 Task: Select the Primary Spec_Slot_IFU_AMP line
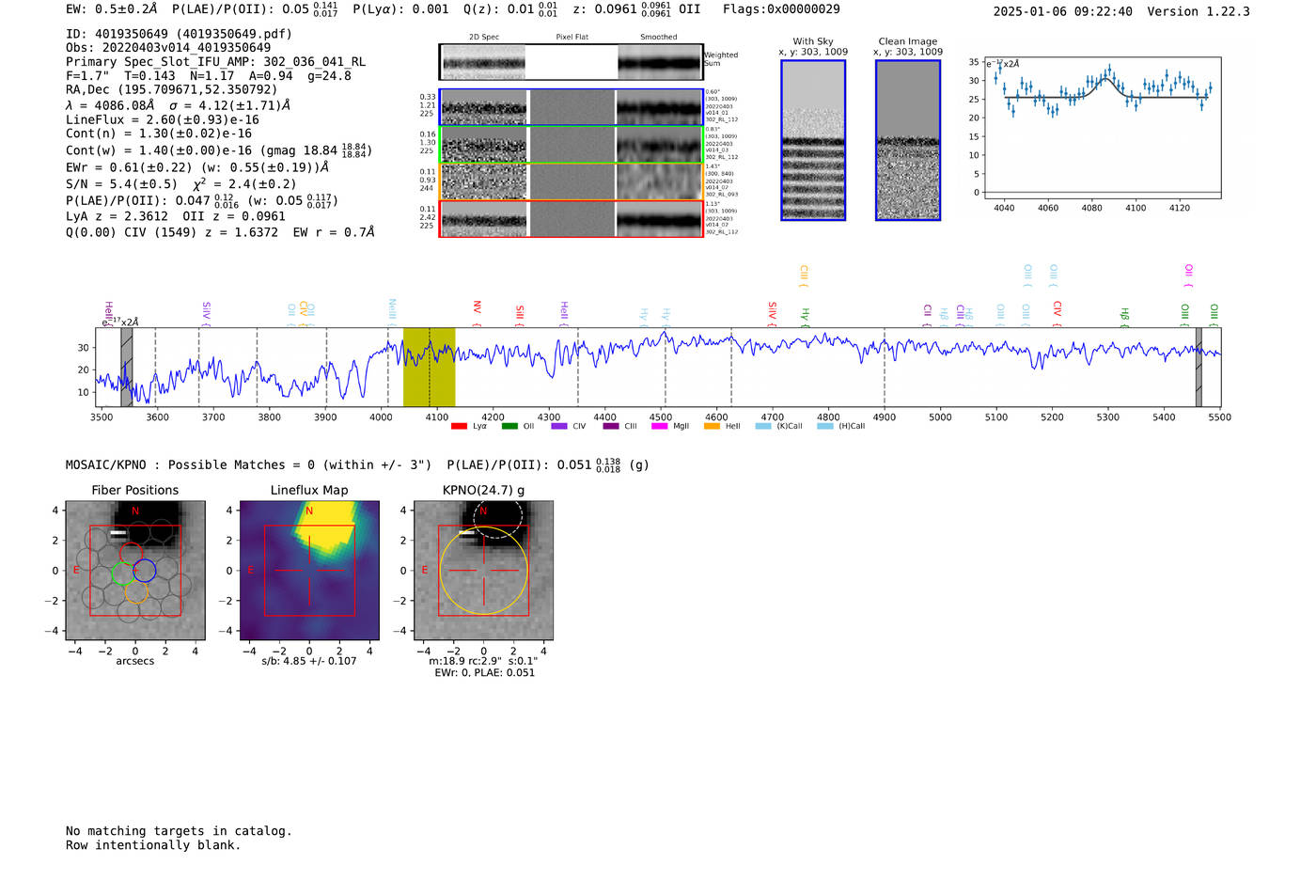[216, 62]
